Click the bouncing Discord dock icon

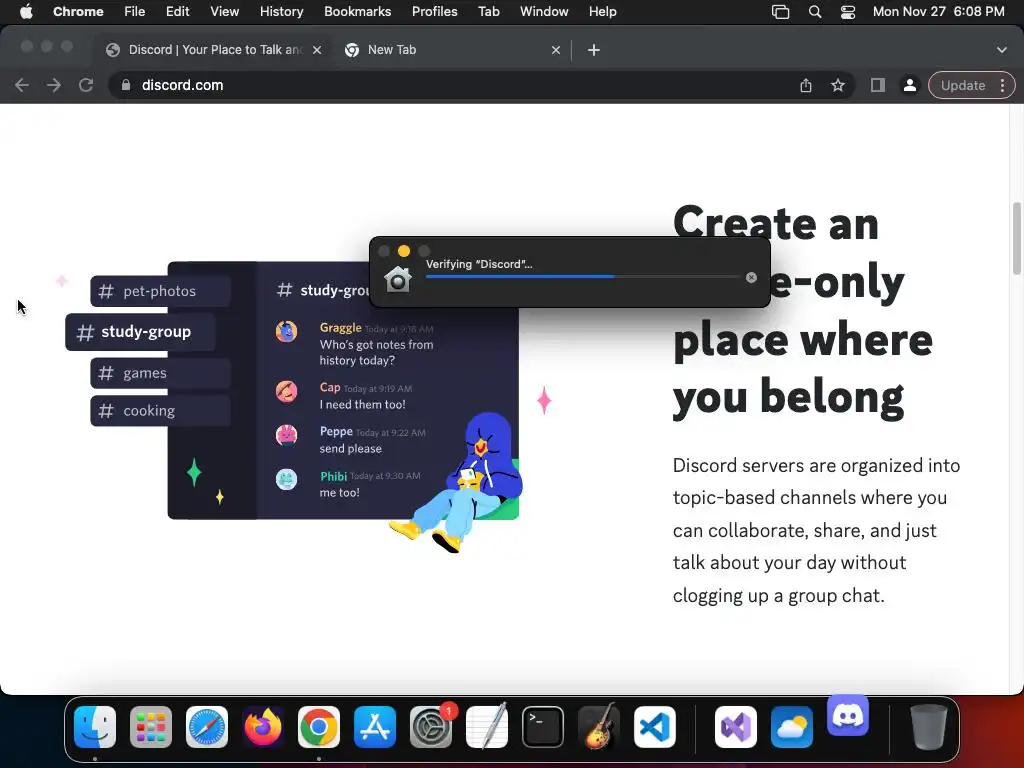tap(848, 715)
